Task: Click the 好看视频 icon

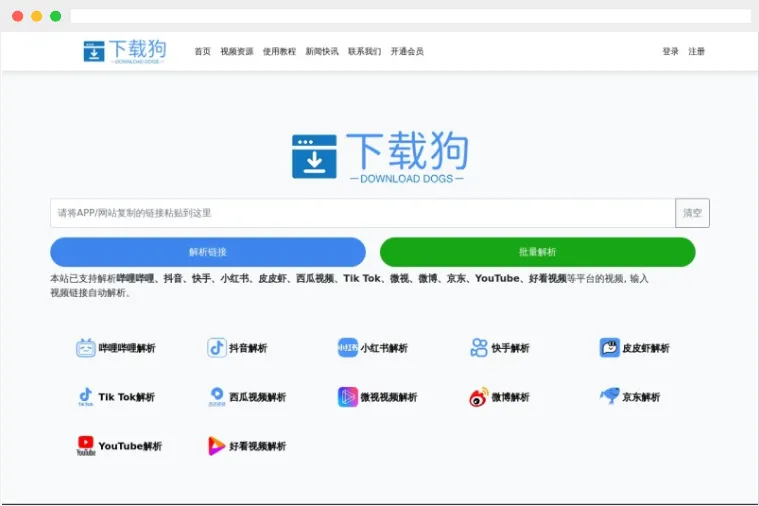Action: [216, 446]
